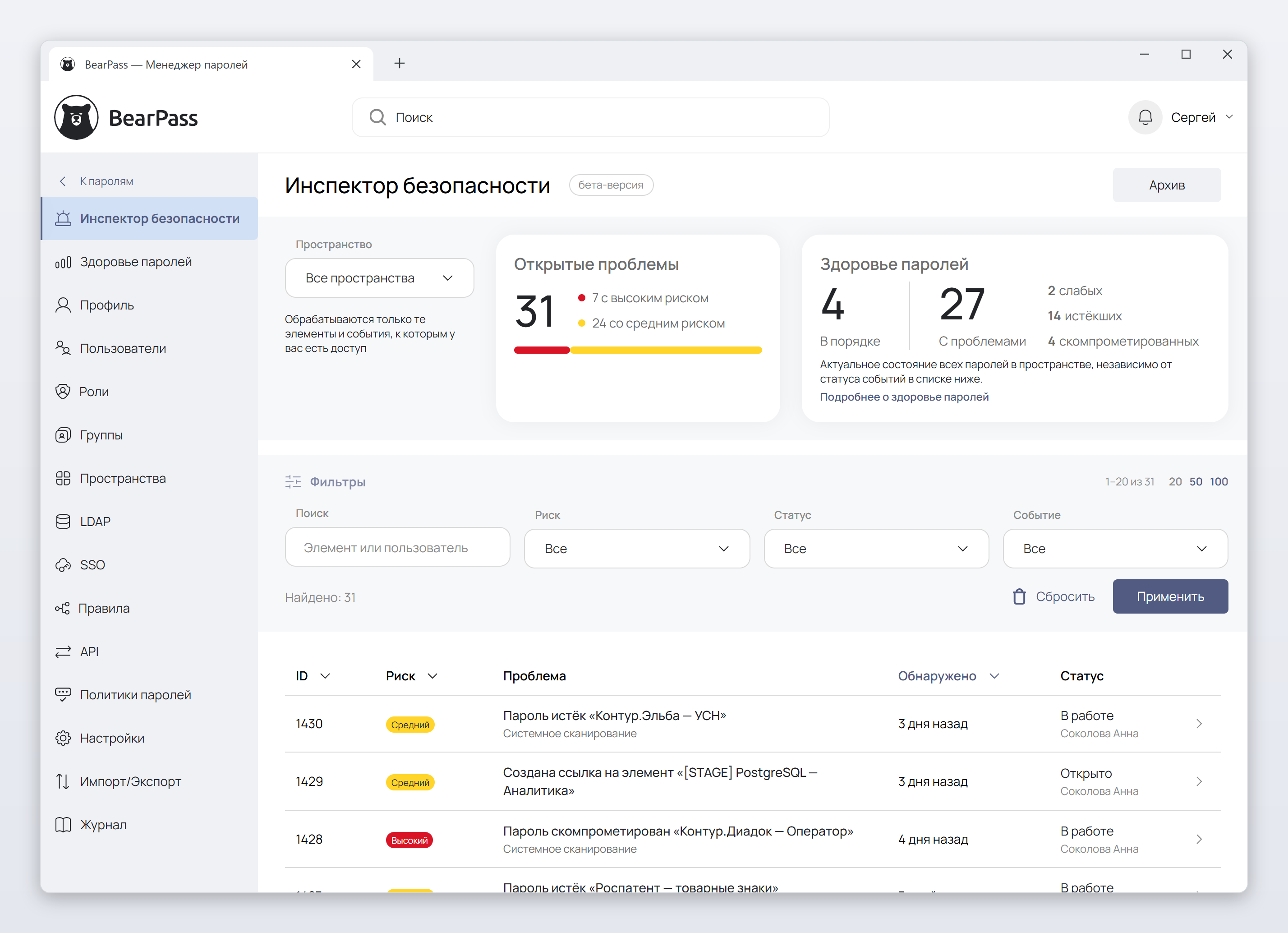Click the Пространства grid icon

(x=63, y=478)
